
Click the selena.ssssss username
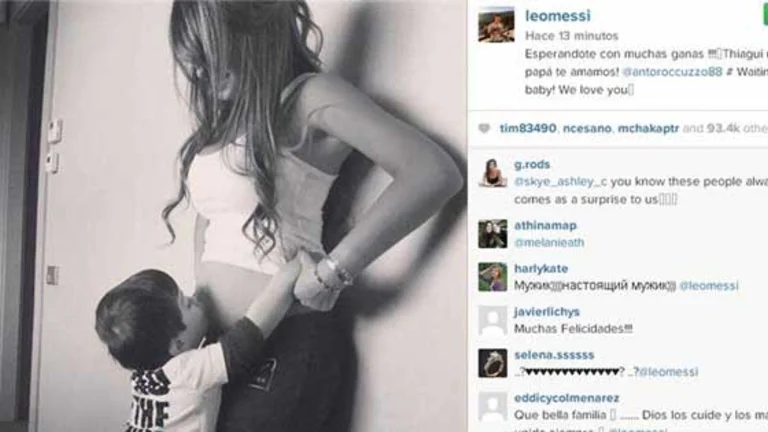pyautogui.click(x=554, y=355)
